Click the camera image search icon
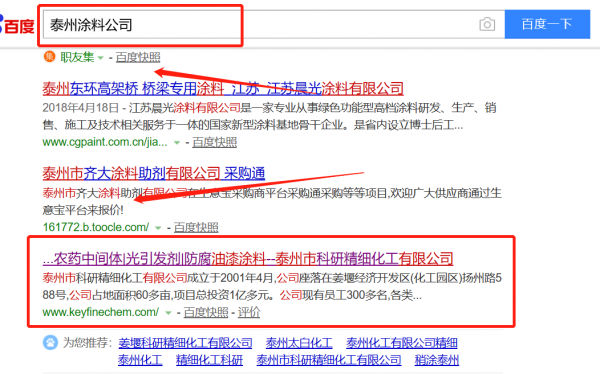The image size is (600, 374). point(487,24)
